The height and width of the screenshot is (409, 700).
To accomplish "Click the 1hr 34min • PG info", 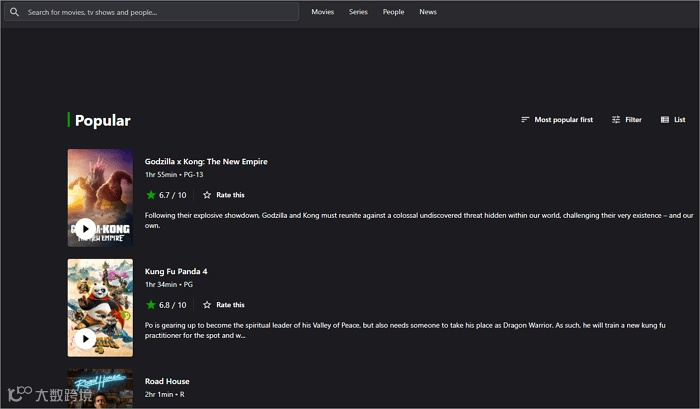I will pyautogui.click(x=169, y=284).
